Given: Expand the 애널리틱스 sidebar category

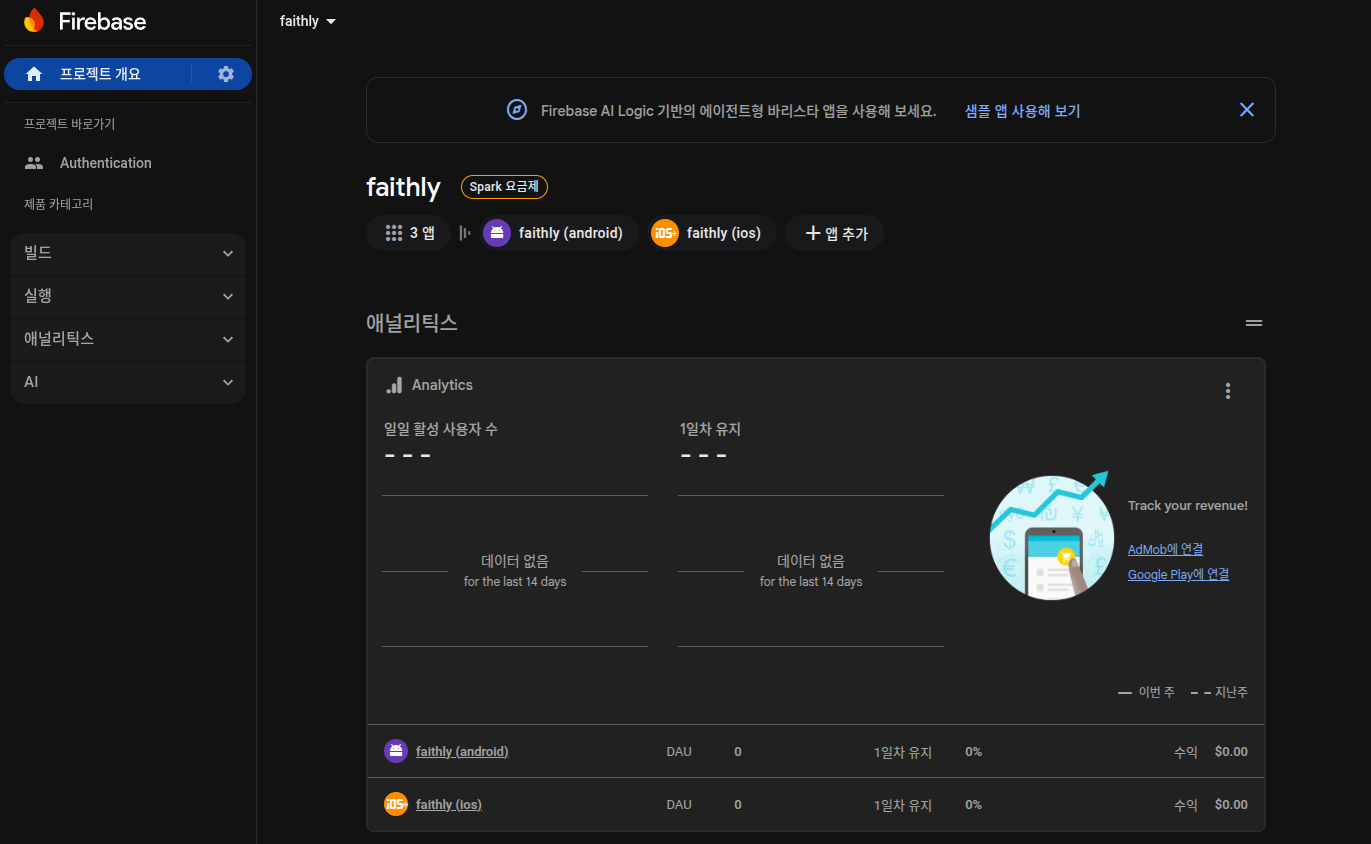Looking at the screenshot, I should 127,339.
